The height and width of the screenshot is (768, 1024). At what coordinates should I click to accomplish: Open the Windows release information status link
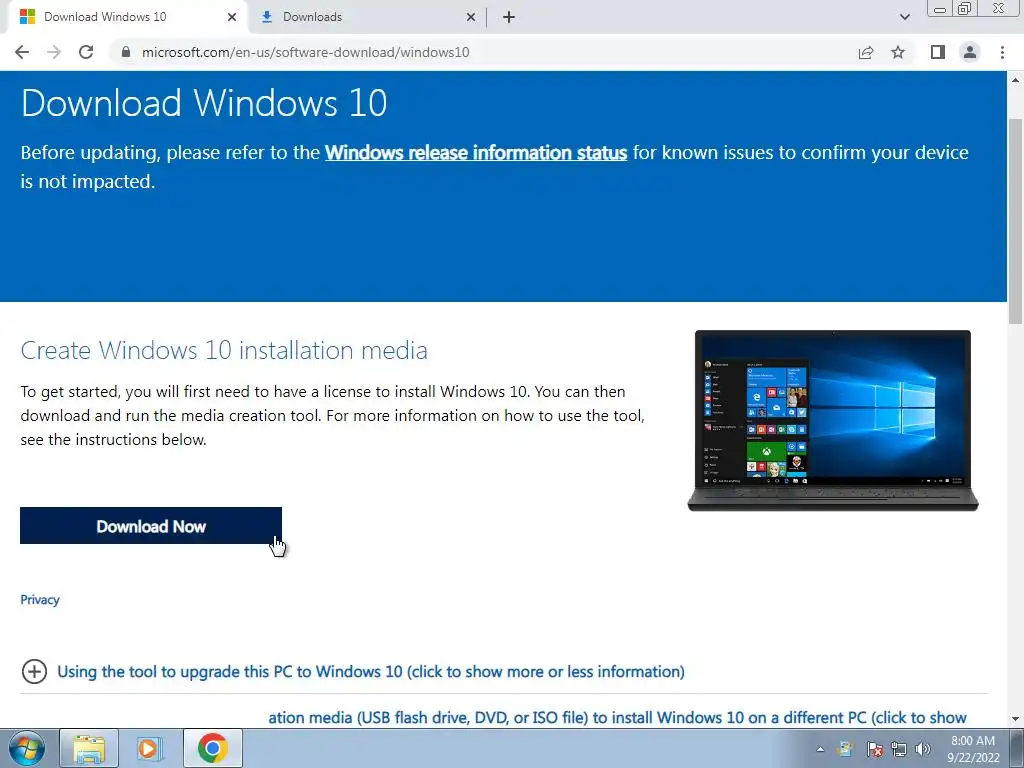[476, 153]
